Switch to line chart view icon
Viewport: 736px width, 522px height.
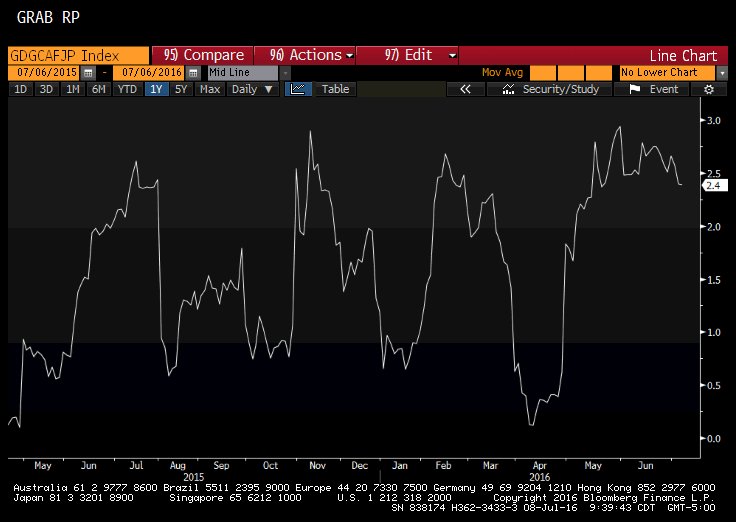coord(298,89)
